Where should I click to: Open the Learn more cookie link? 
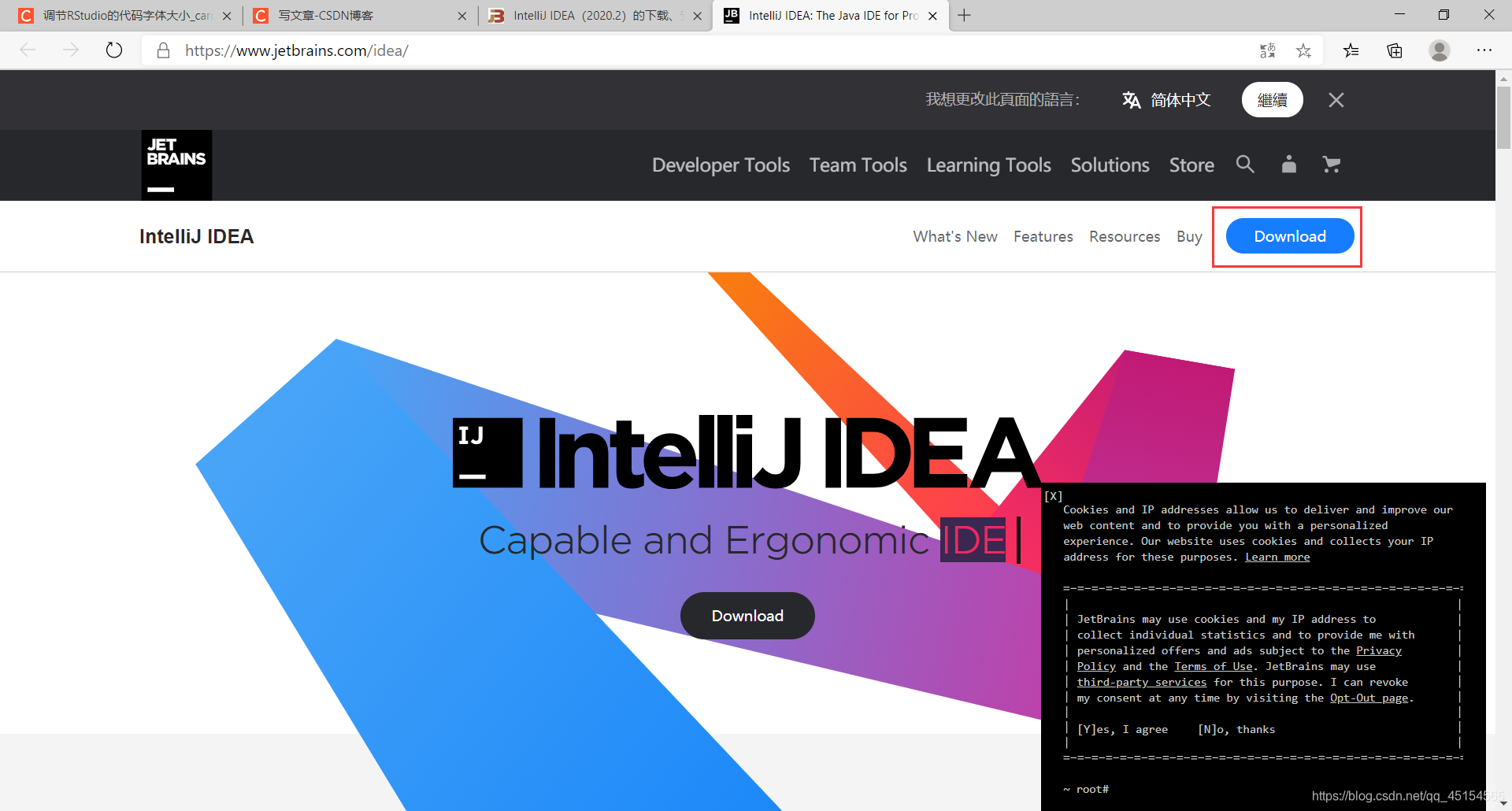tap(1277, 557)
